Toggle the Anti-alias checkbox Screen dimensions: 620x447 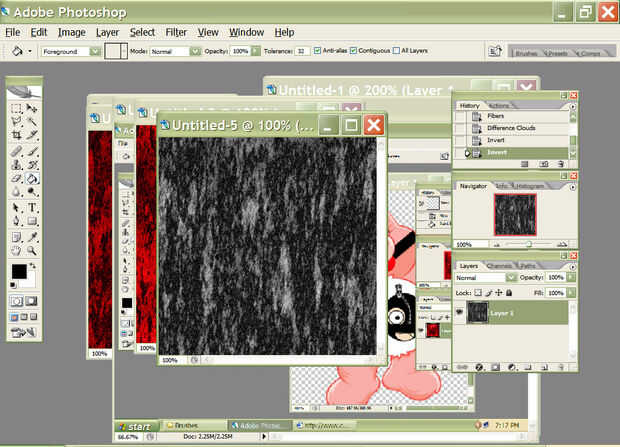[317, 50]
